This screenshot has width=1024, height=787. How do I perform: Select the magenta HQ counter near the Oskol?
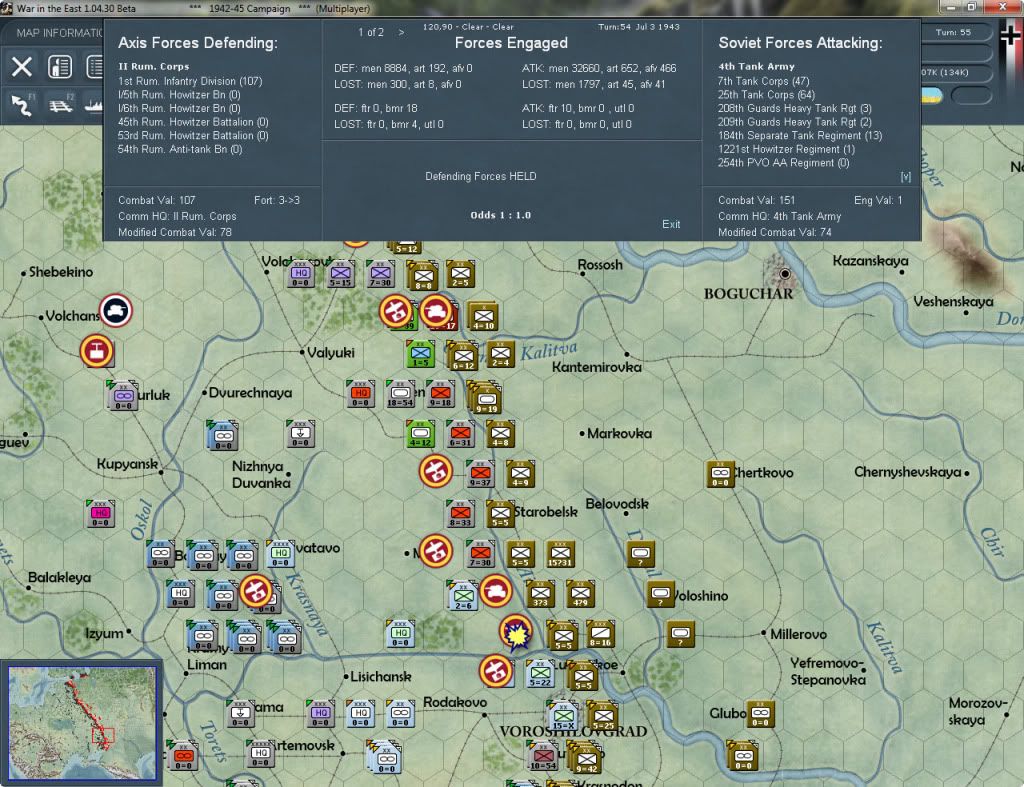[x=101, y=514]
